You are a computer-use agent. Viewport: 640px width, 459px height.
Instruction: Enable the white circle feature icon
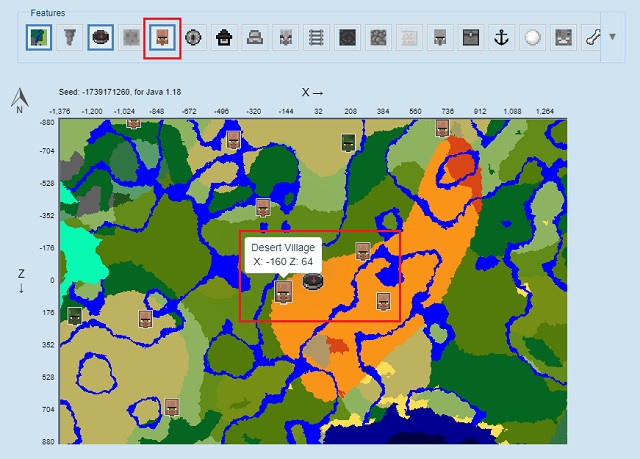[x=533, y=37]
